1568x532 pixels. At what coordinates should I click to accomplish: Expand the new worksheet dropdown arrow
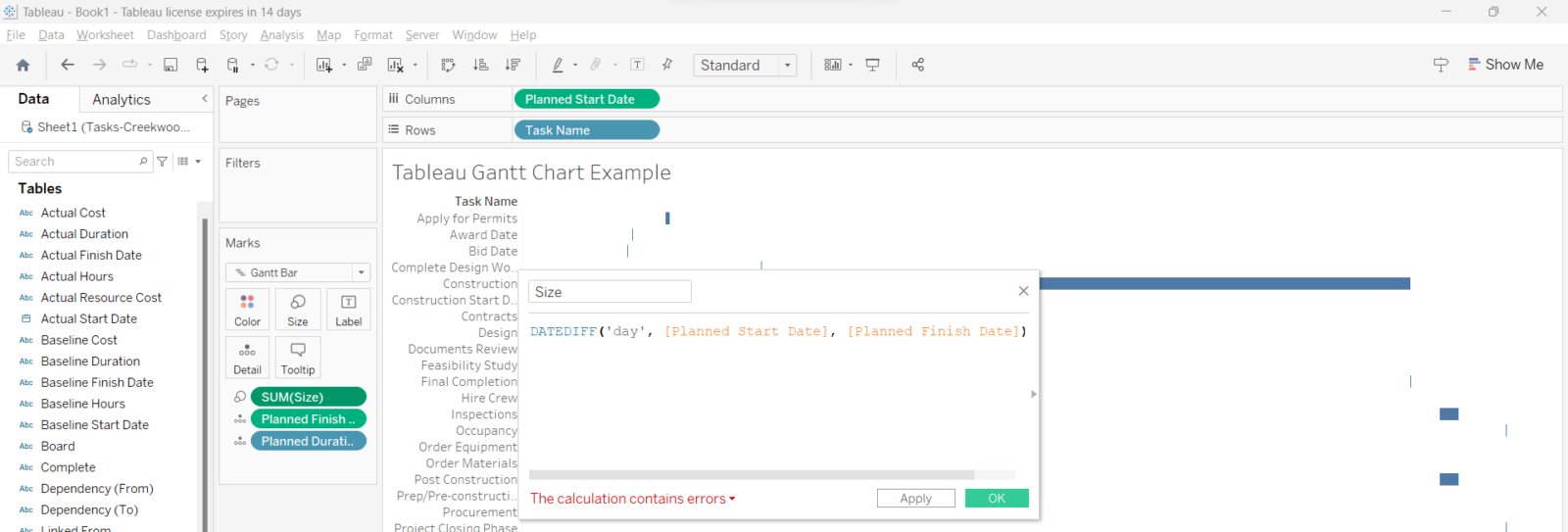[344, 66]
